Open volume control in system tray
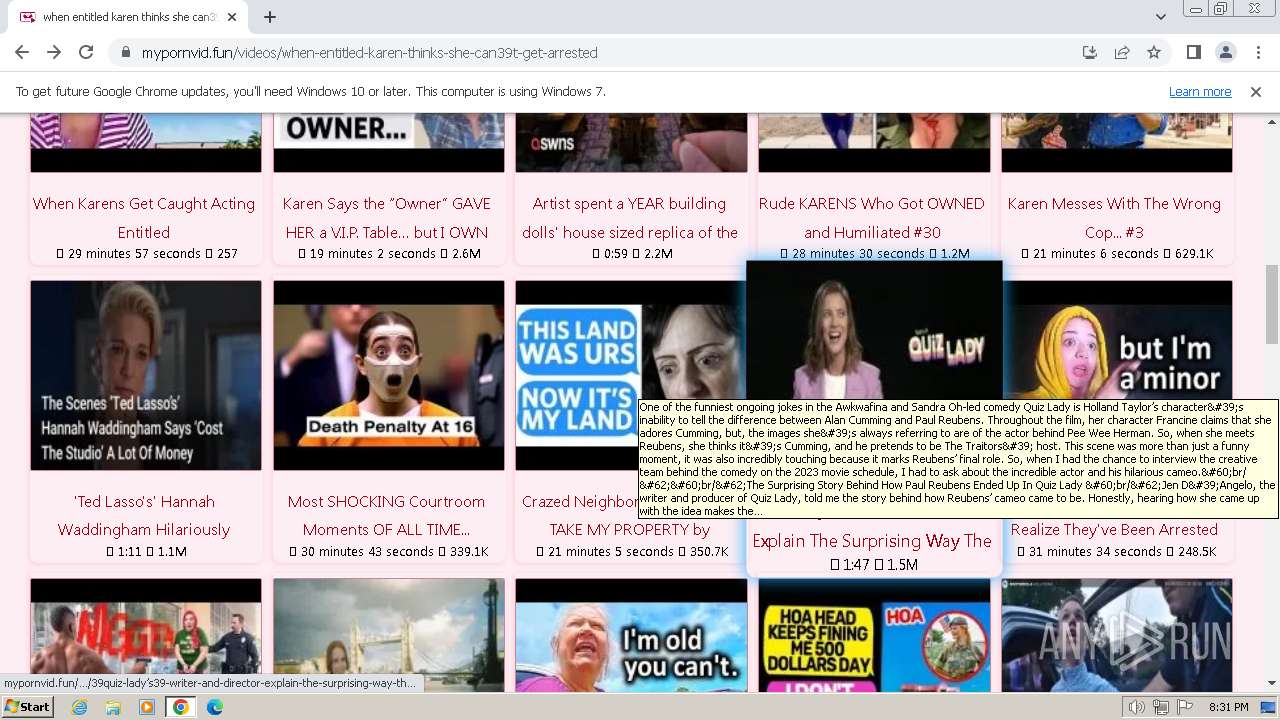 1137,707
